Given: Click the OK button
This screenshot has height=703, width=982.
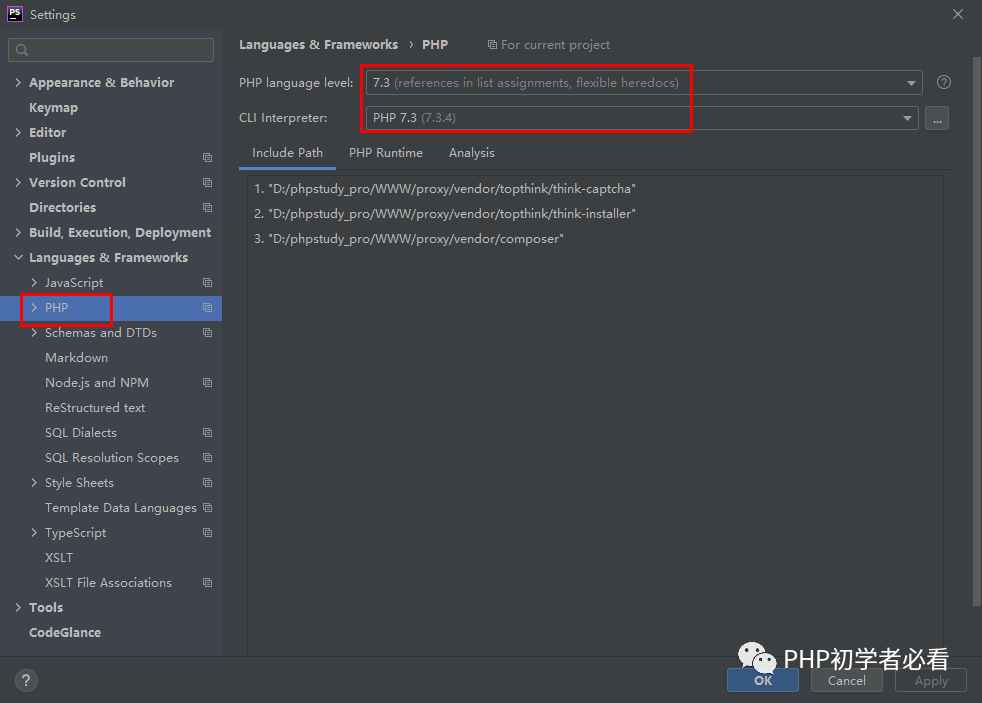Looking at the screenshot, I should pyautogui.click(x=763, y=680).
